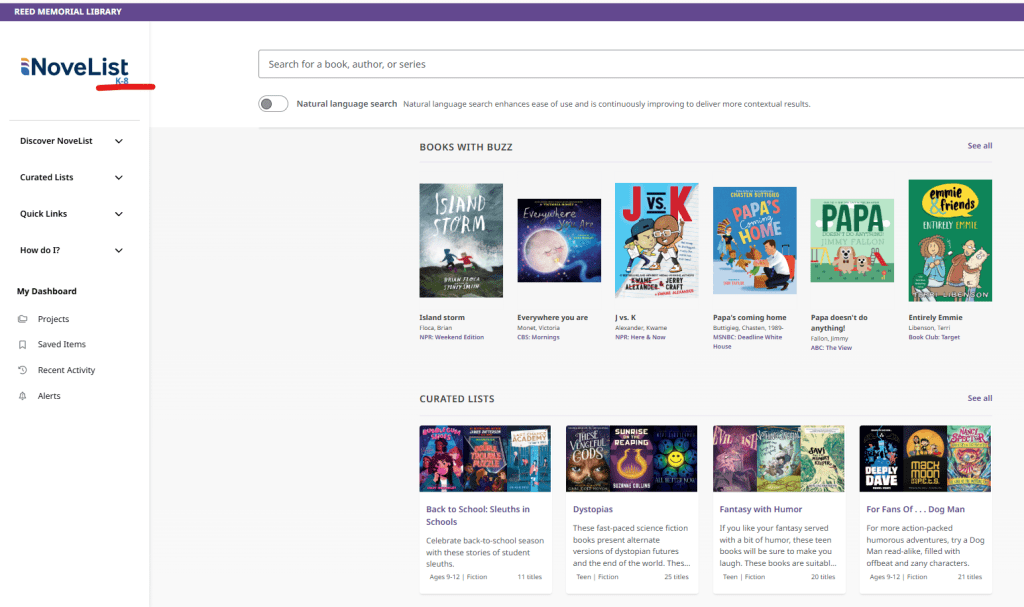Click the Alerts bell icon

tap(23, 396)
